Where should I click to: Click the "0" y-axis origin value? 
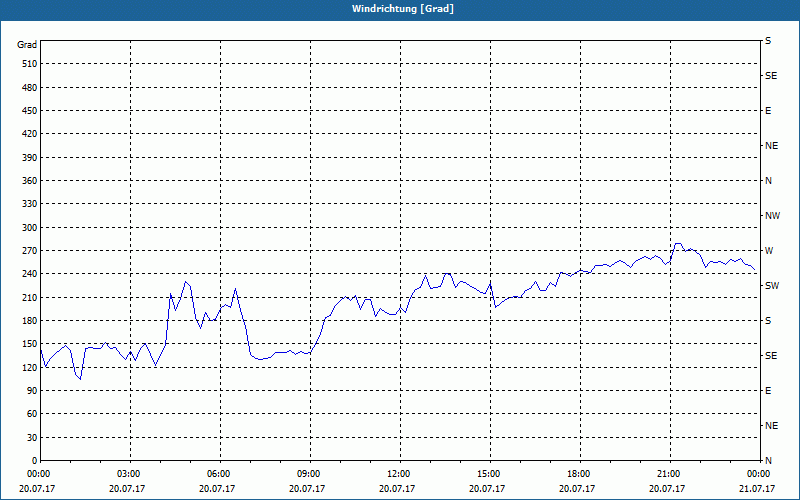(x=35, y=461)
